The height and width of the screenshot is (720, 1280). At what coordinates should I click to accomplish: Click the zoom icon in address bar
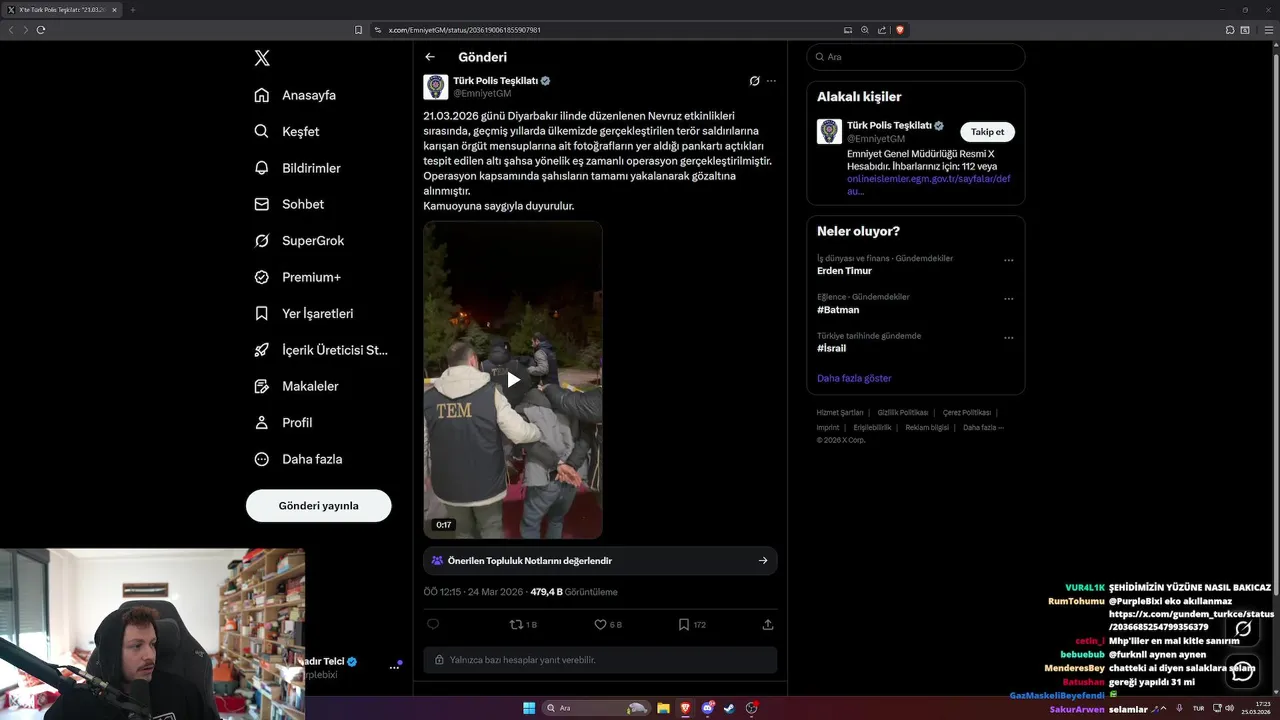coord(865,30)
